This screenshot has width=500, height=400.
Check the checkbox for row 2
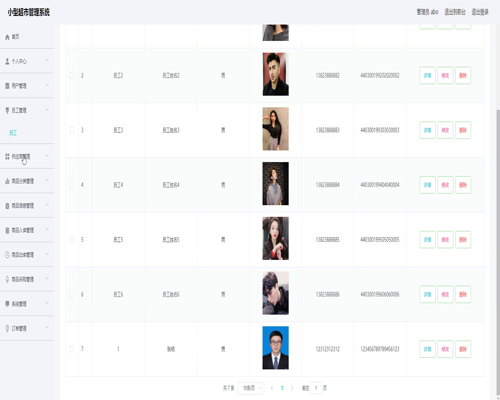pyautogui.click(x=71, y=75)
